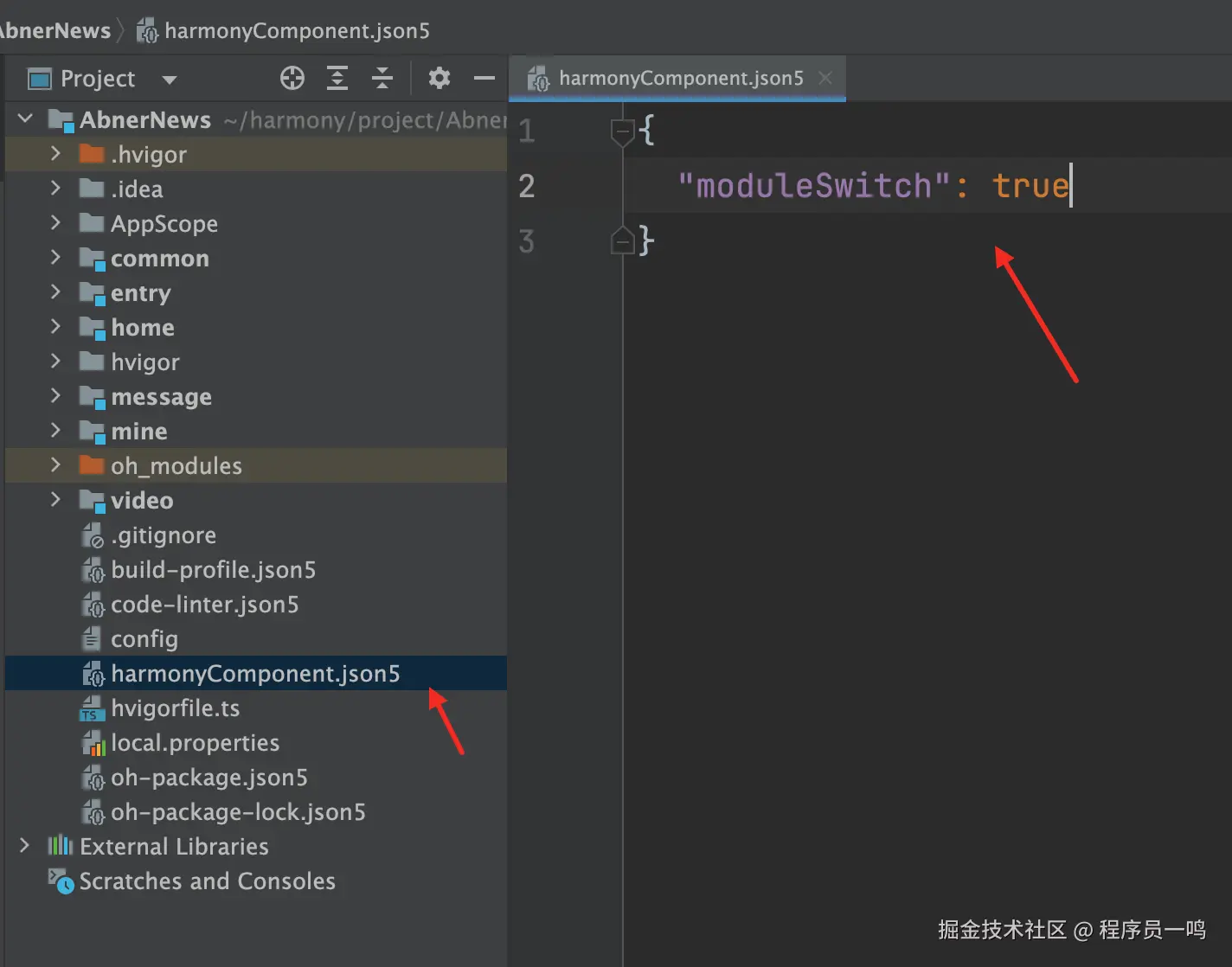The height and width of the screenshot is (967, 1232).
Task: Click the Expand All toolbar icon
Action: (x=337, y=79)
